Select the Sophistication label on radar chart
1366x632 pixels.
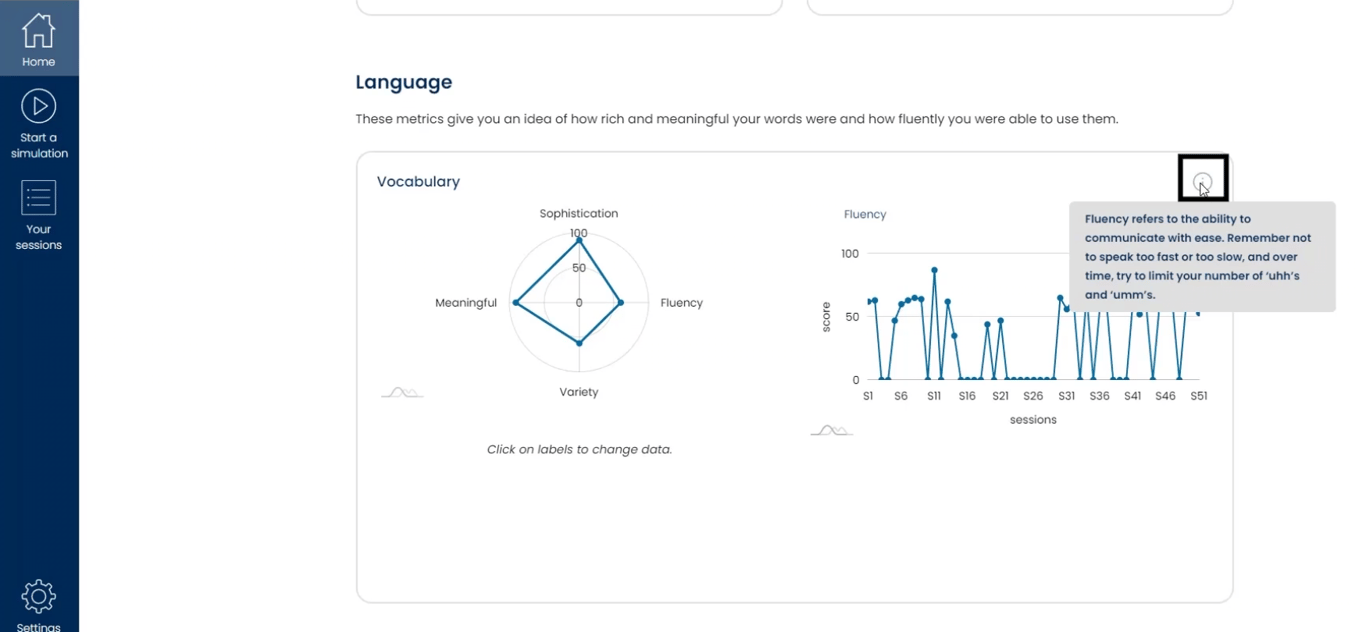pyautogui.click(x=579, y=214)
